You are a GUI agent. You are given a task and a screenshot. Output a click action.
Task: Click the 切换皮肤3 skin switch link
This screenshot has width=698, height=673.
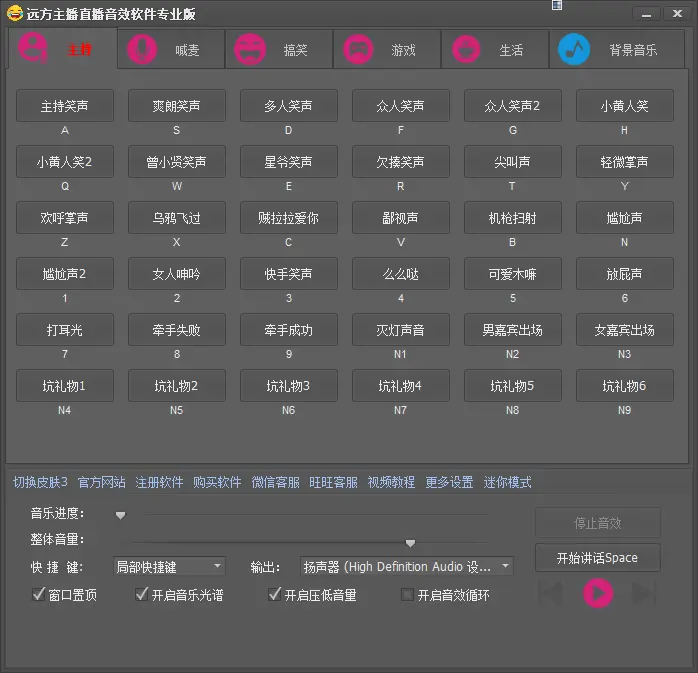tap(40, 482)
